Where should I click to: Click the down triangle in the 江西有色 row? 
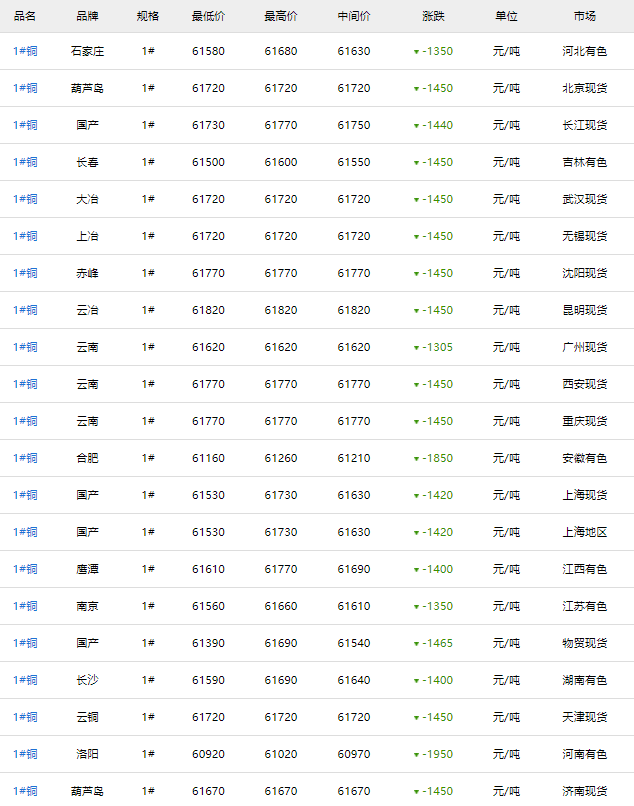click(x=416, y=570)
